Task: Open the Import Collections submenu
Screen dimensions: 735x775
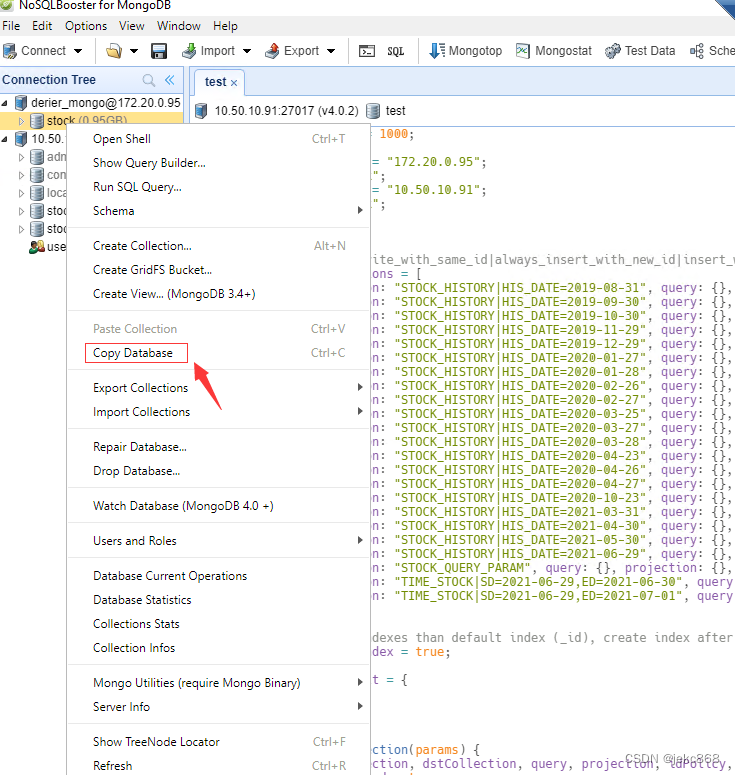Action: 218,412
